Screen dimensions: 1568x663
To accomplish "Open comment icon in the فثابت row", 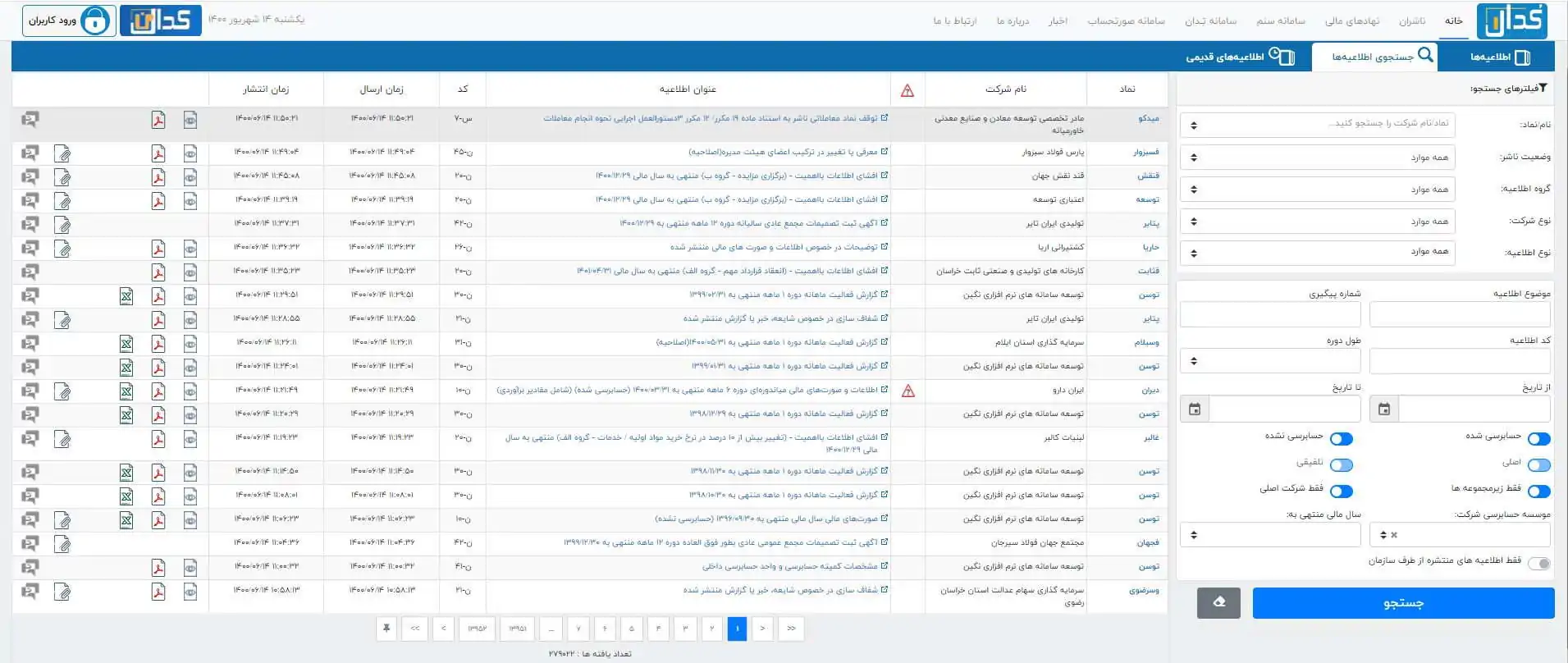I will point(30,272).
